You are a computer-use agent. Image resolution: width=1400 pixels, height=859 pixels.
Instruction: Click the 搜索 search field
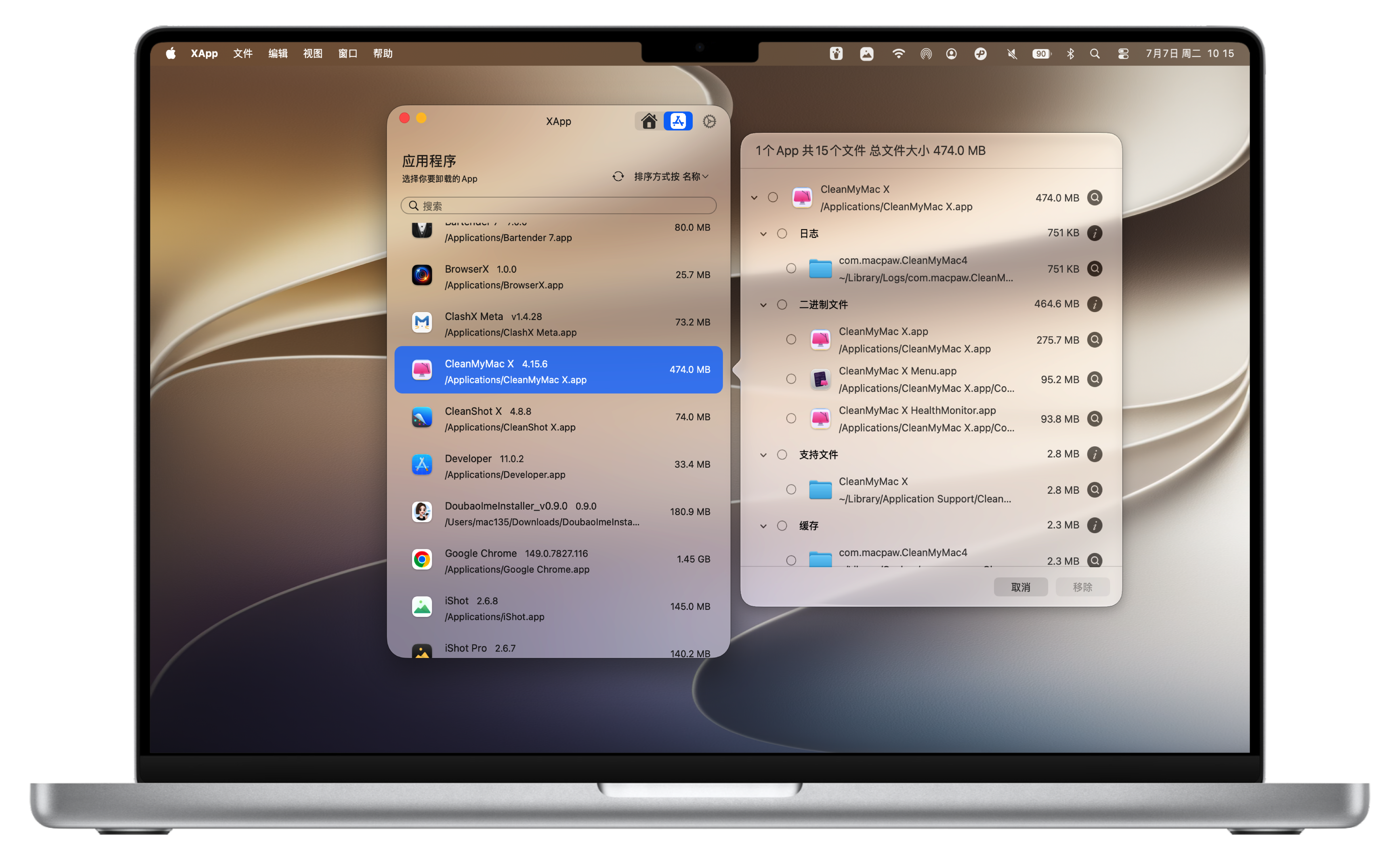[558, 206]
